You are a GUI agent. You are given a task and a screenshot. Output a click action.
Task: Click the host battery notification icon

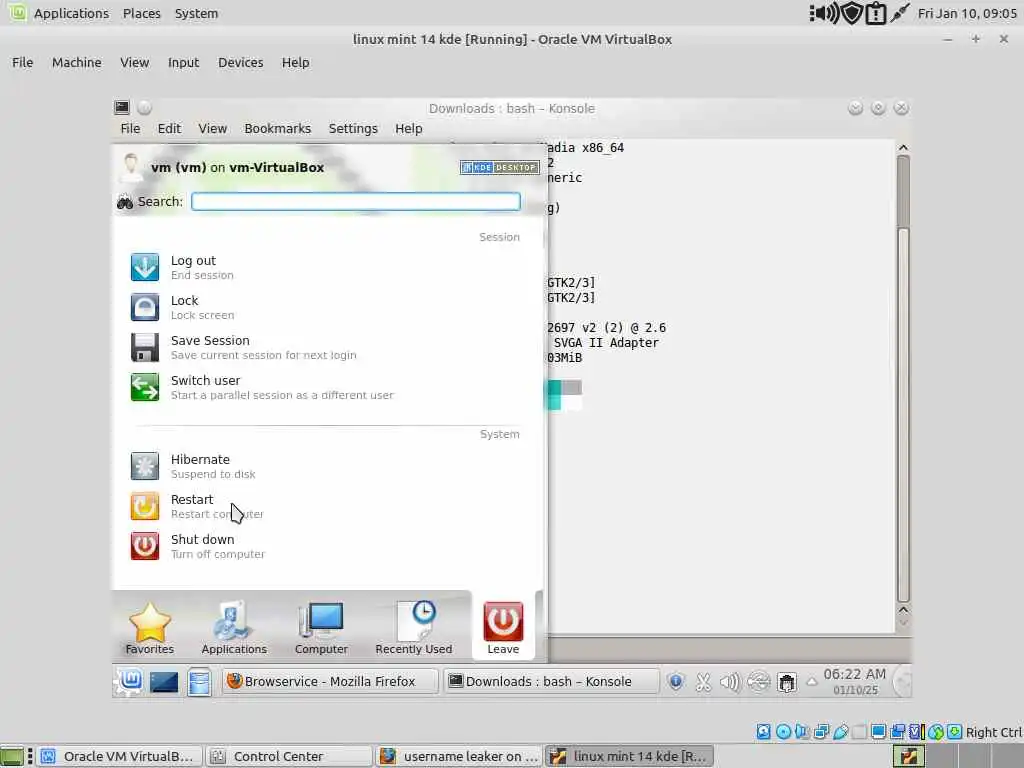pos(876,13)
